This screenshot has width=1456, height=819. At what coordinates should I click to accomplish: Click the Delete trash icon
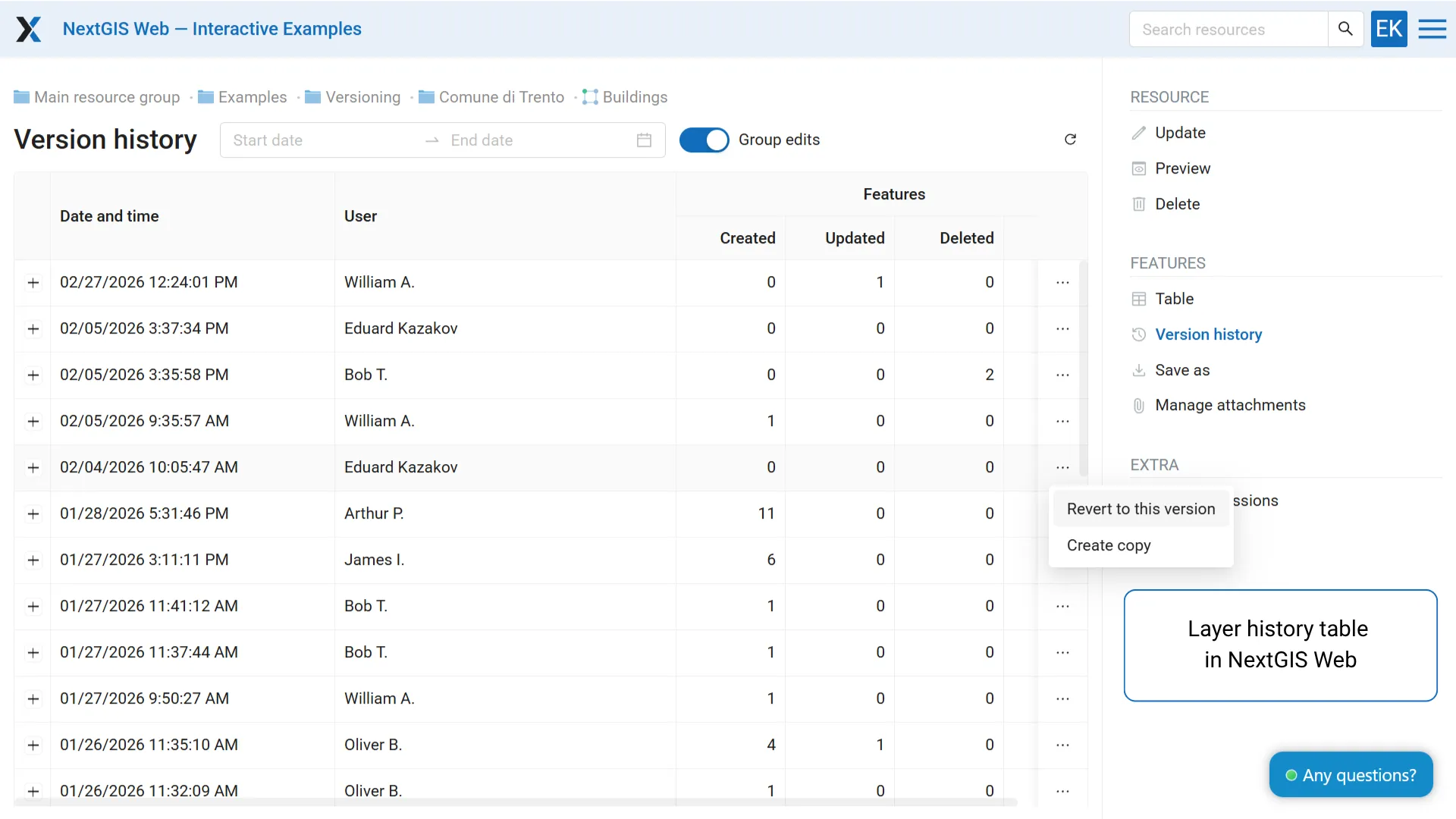(x=1138, y=204)
